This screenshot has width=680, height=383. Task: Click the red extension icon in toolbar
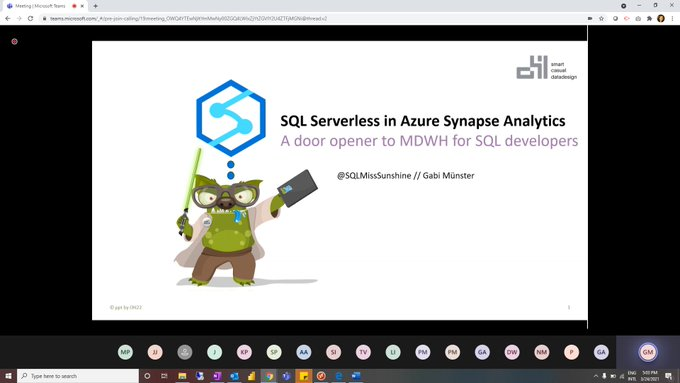click(627, 19)
